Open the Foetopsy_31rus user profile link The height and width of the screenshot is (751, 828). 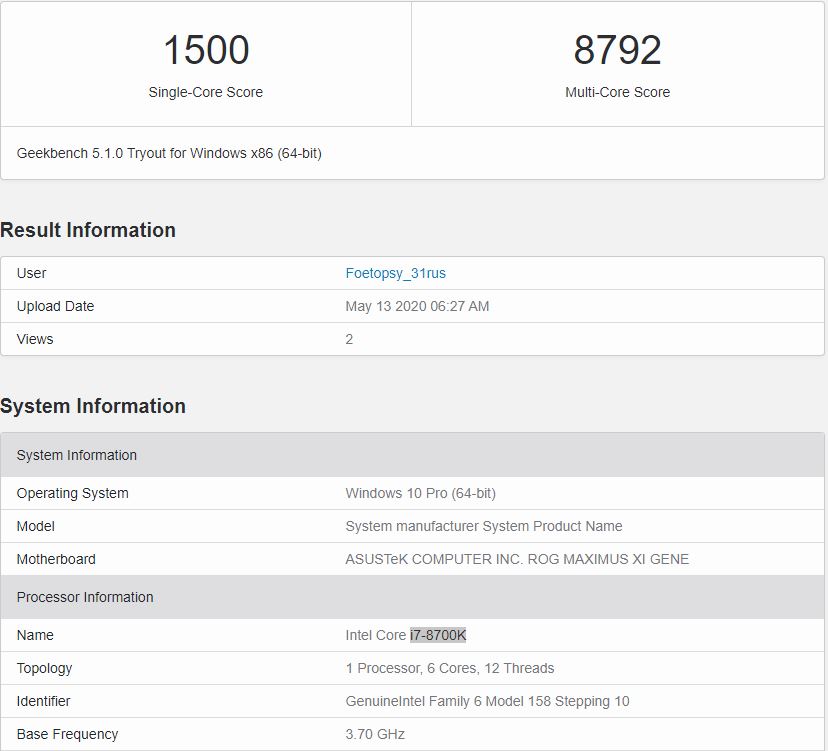(x=395, y=273)
